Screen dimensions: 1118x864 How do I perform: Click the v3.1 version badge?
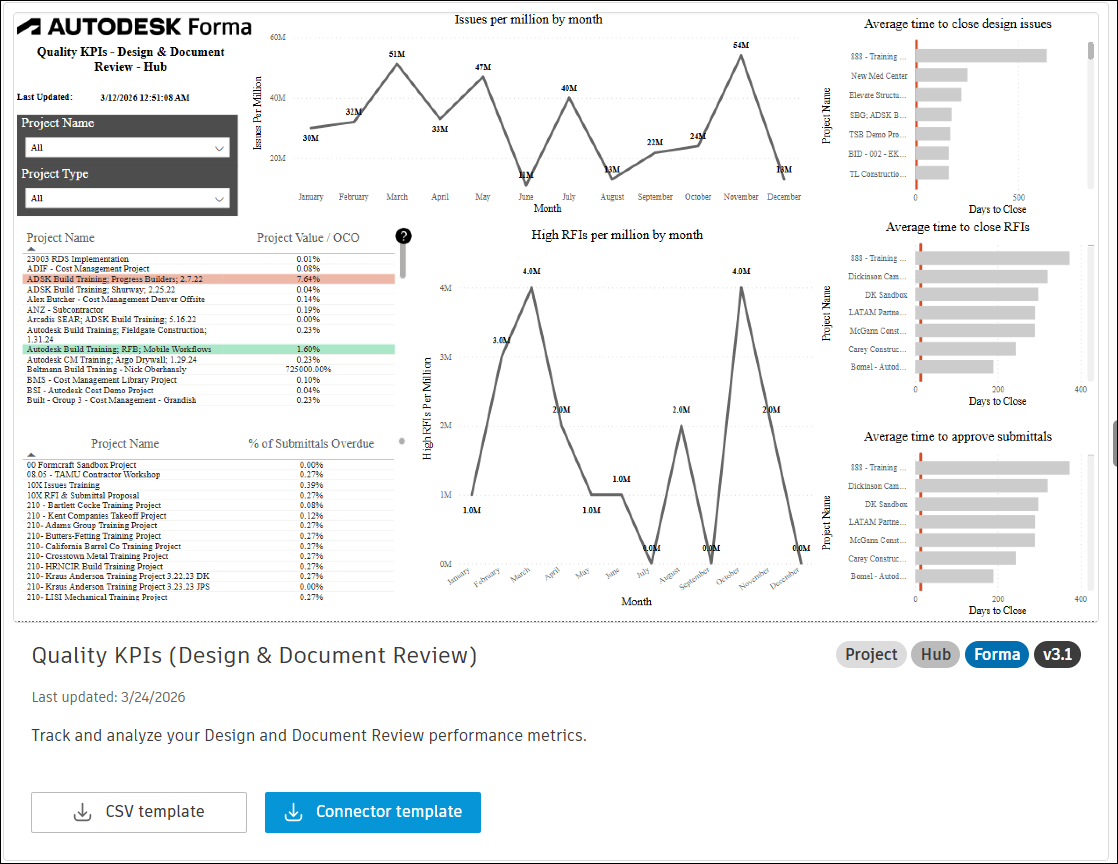tap(1057, 654)
